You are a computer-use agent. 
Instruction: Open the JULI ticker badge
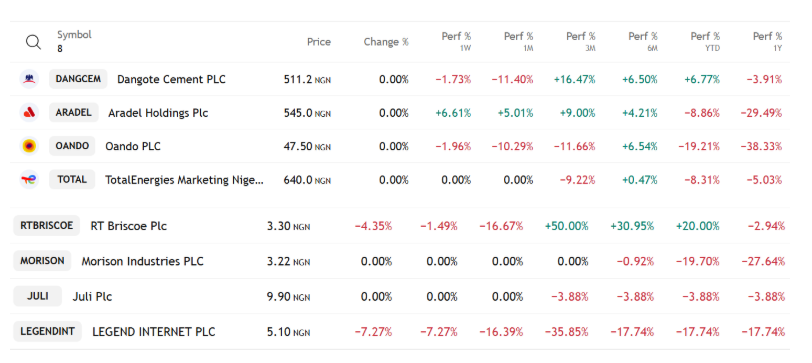tap(37, 296)
